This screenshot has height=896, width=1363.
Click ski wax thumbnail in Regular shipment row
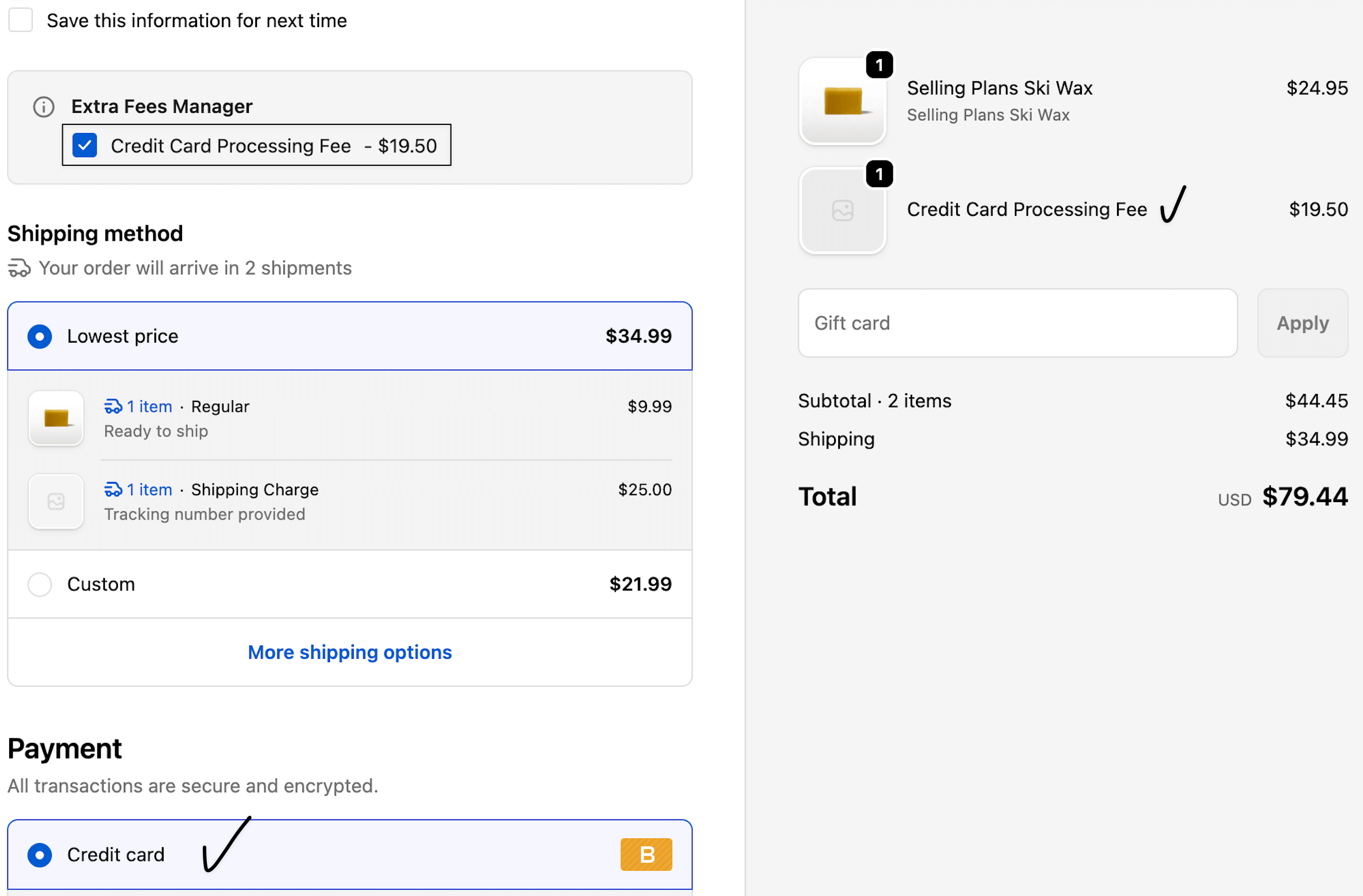click(56, 418)
